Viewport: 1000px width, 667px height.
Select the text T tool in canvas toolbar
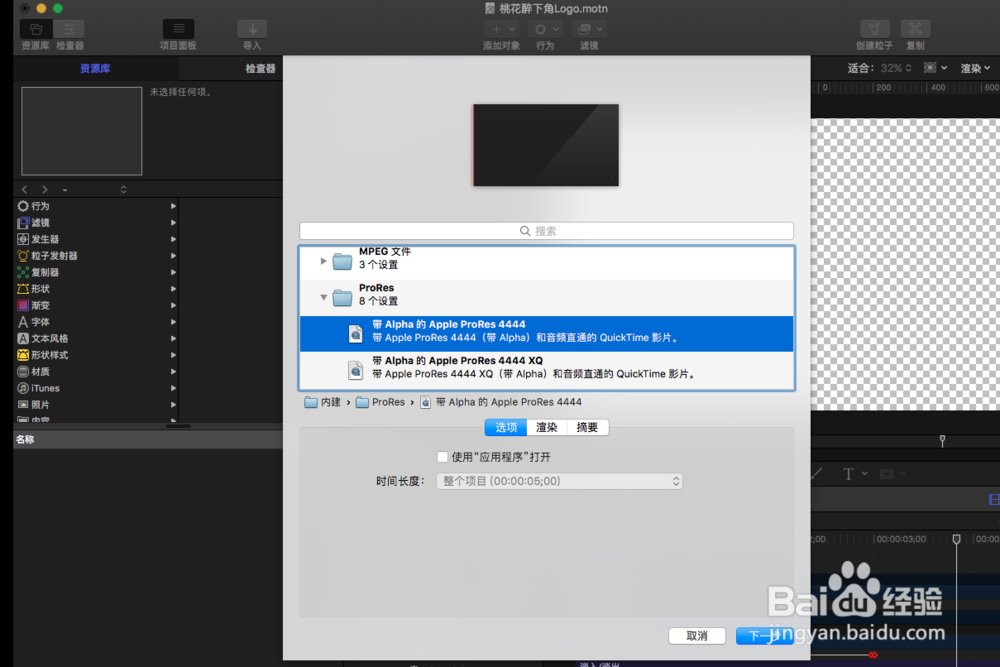848,474
